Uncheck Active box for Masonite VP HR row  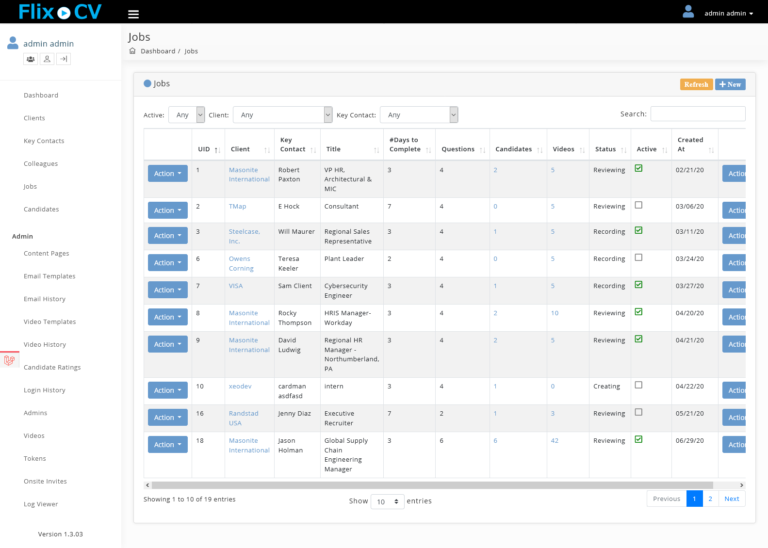click(638, 169)
